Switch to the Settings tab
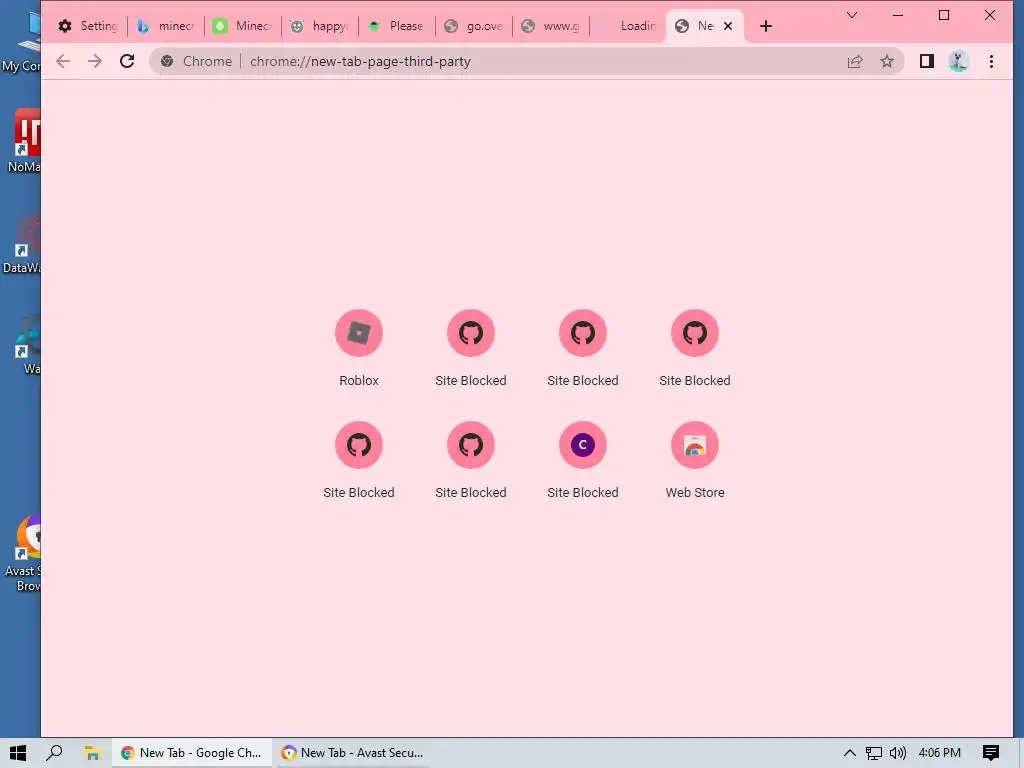This screenshot has width=1024, height=768. pos(89,26)
